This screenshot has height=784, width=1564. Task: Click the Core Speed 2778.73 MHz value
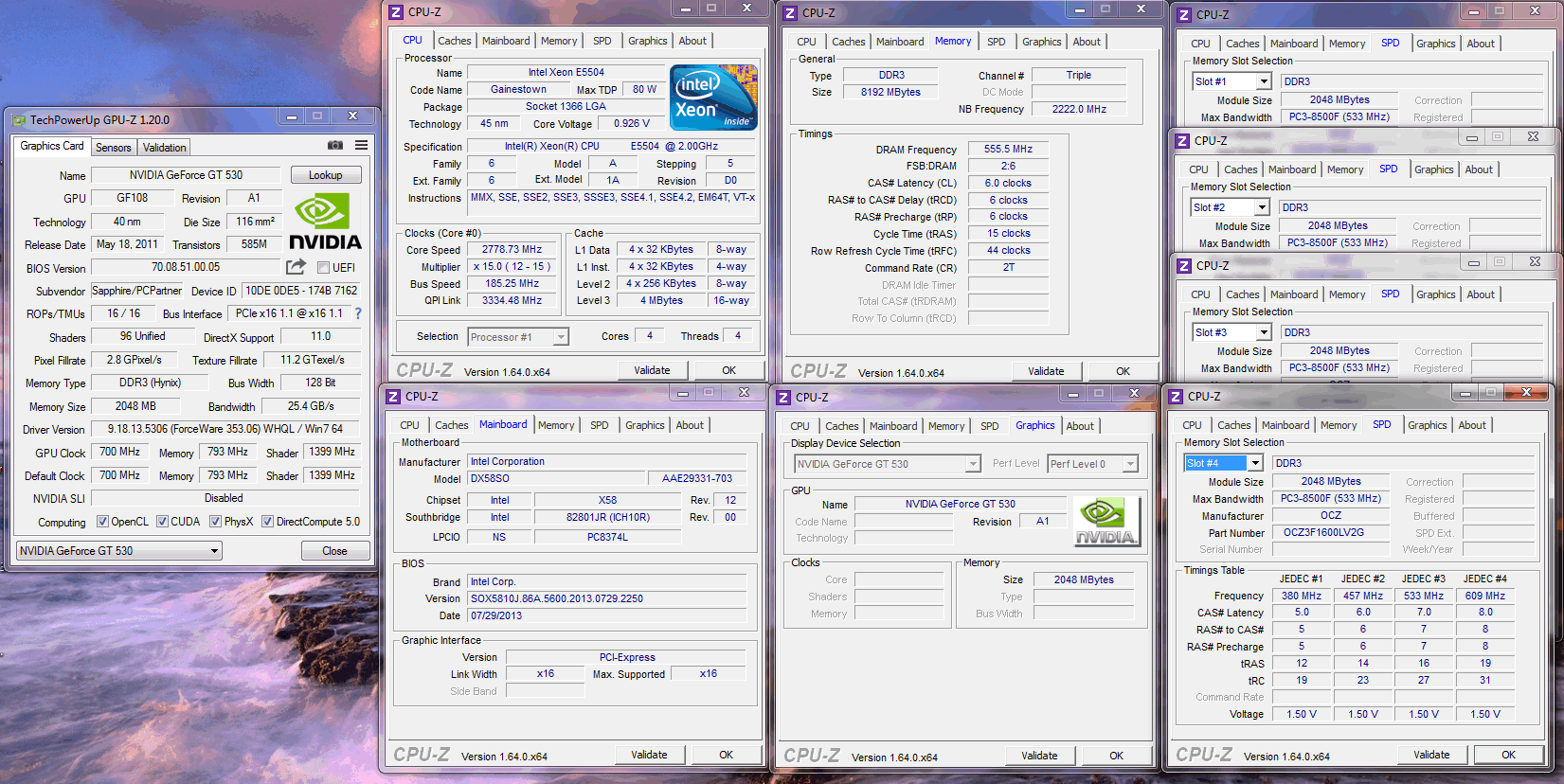[512, 249]
